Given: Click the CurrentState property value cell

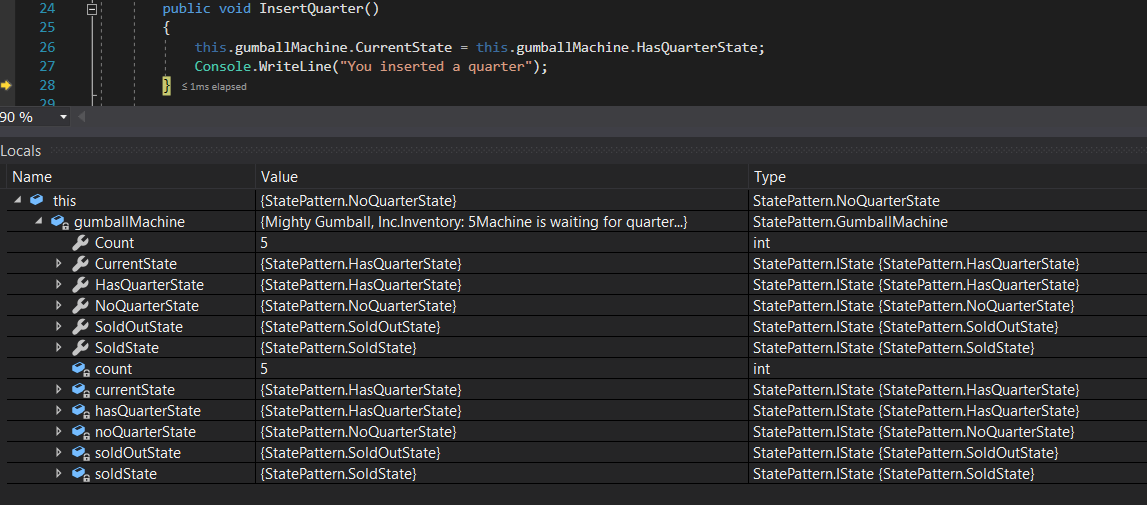Looking at the screenshot, I should [503, 263].
